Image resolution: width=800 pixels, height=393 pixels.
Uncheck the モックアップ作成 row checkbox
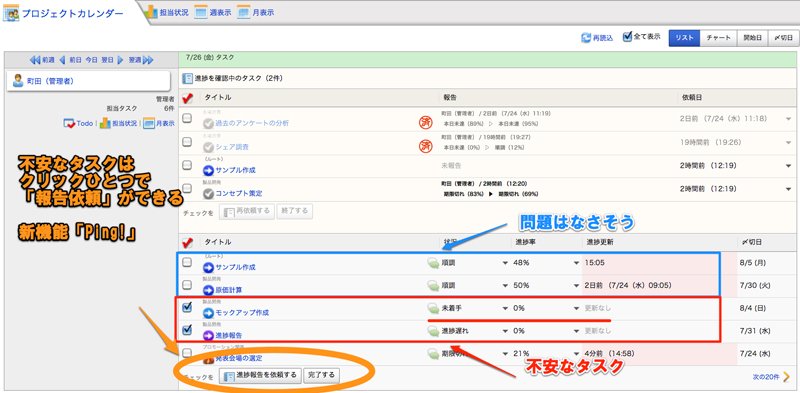(x=187, y=307)
